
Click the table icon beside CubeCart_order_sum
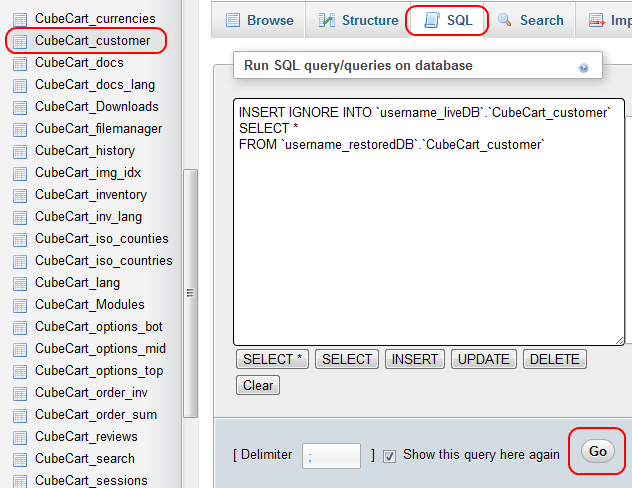pyautogui.click(x=20, y=415)
